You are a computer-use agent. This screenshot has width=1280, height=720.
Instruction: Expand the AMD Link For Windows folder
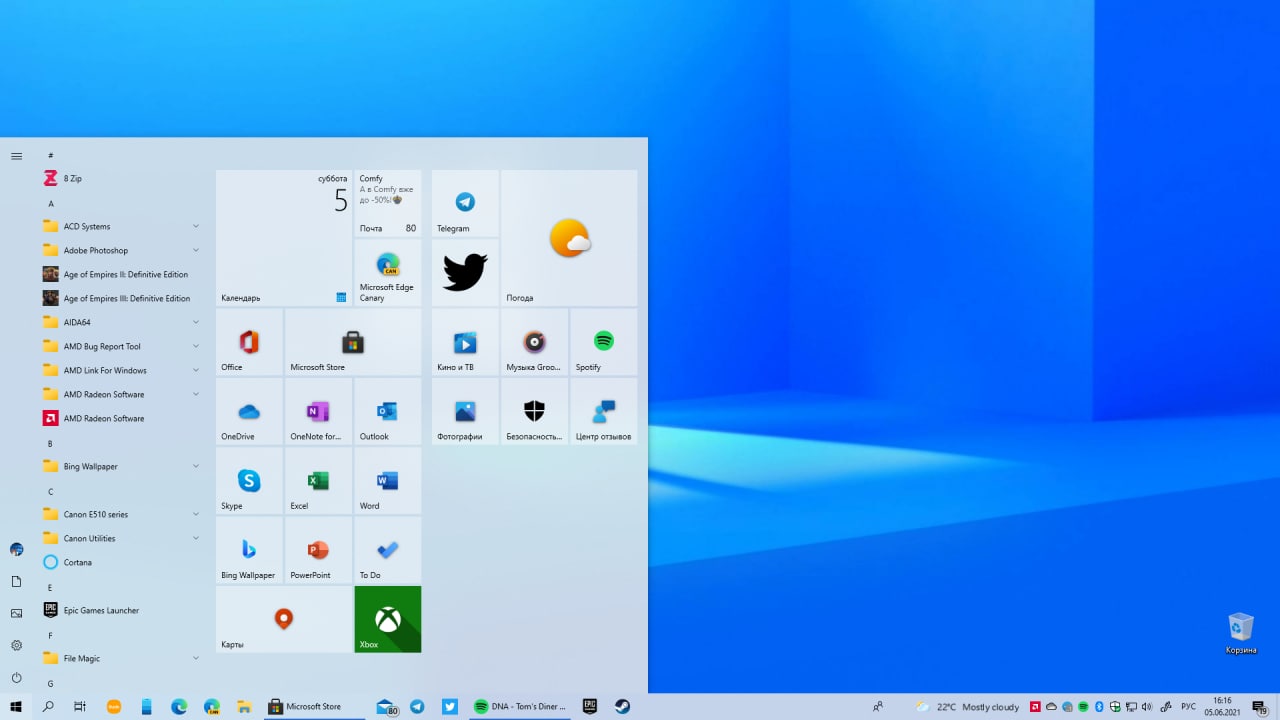pyautogui.click(x=121, y=370)
